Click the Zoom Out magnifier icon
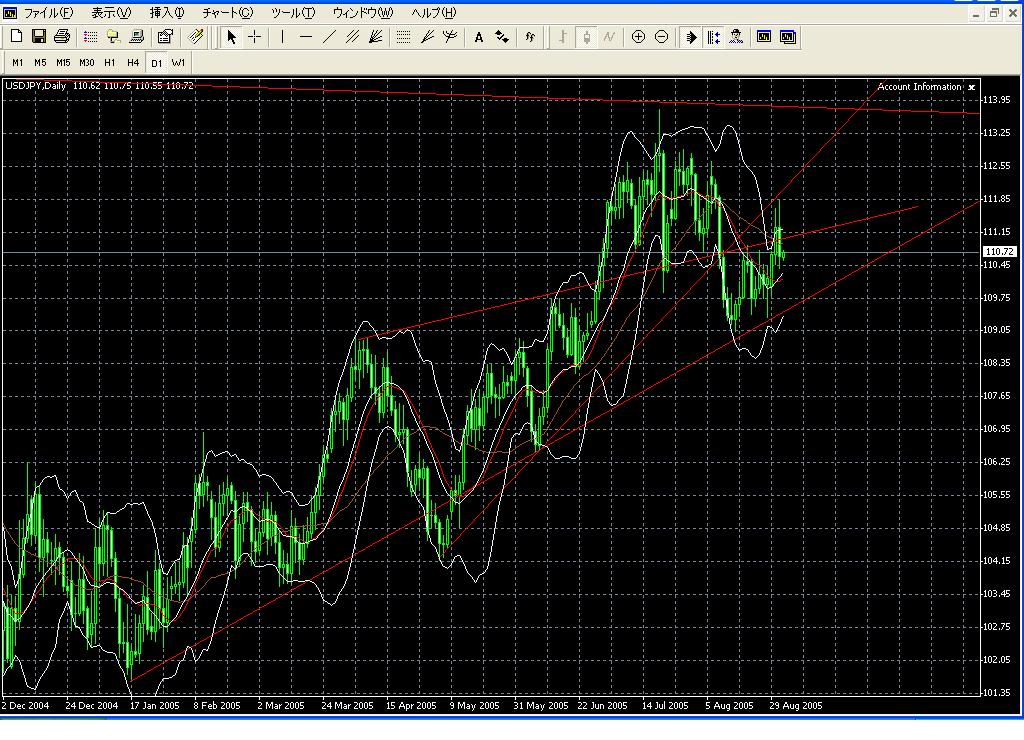The image size is (1024, 740). (x=661, y=37)
